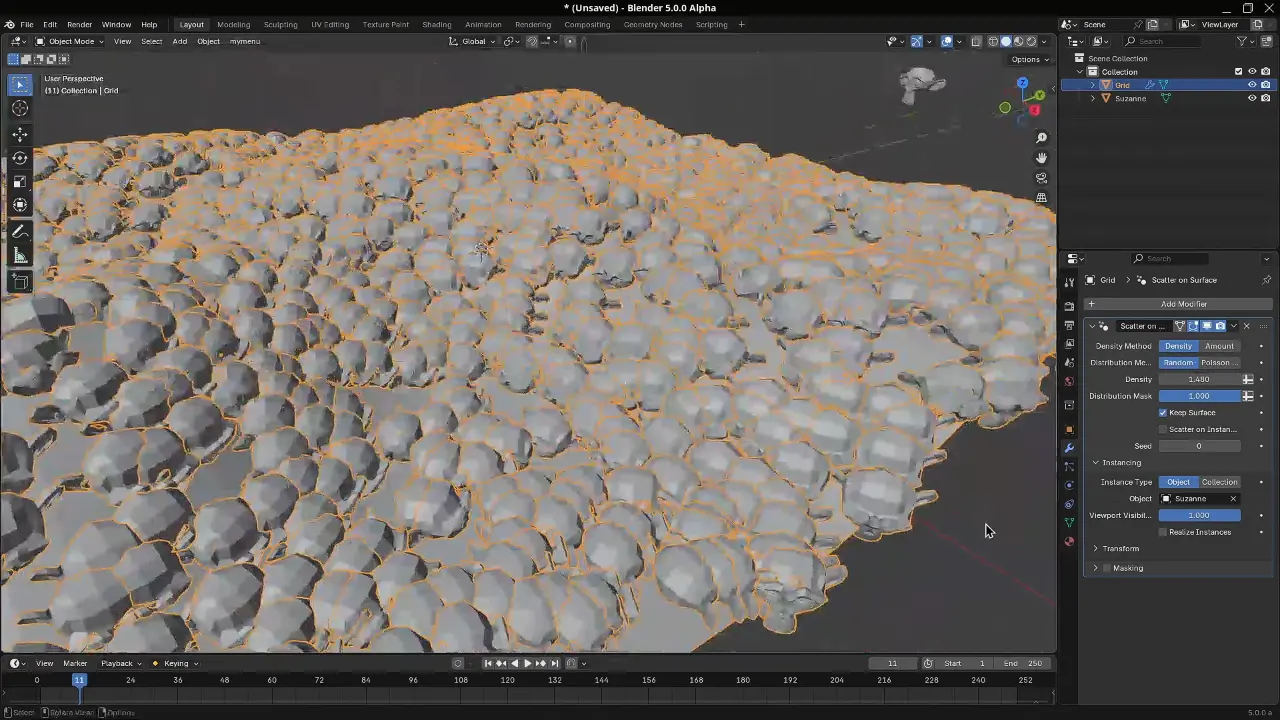
Task: Set Density Method to Amount
Action: [x=1219, y=346]
